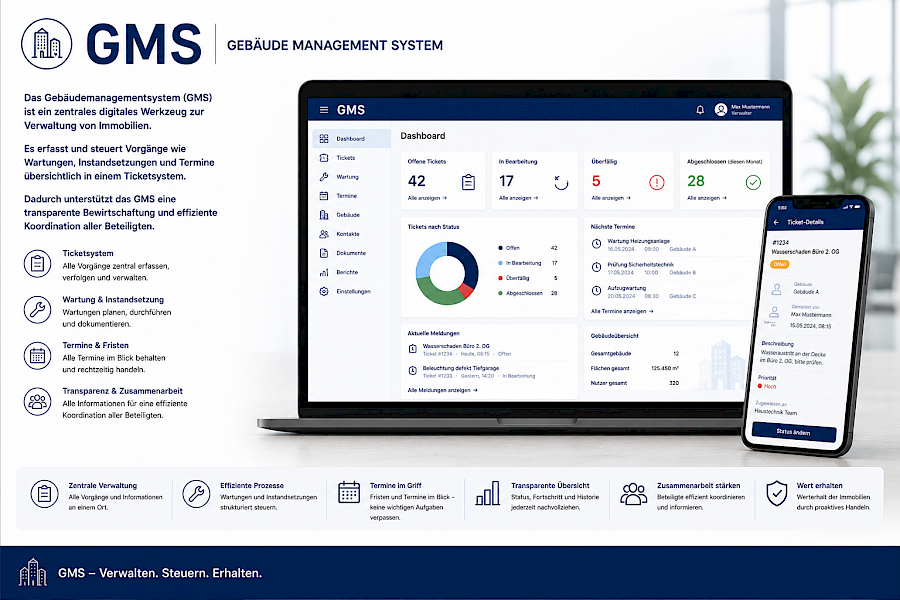
Task: Click the donut chart in Tickets nach Status
Action: tap(447, 273)
